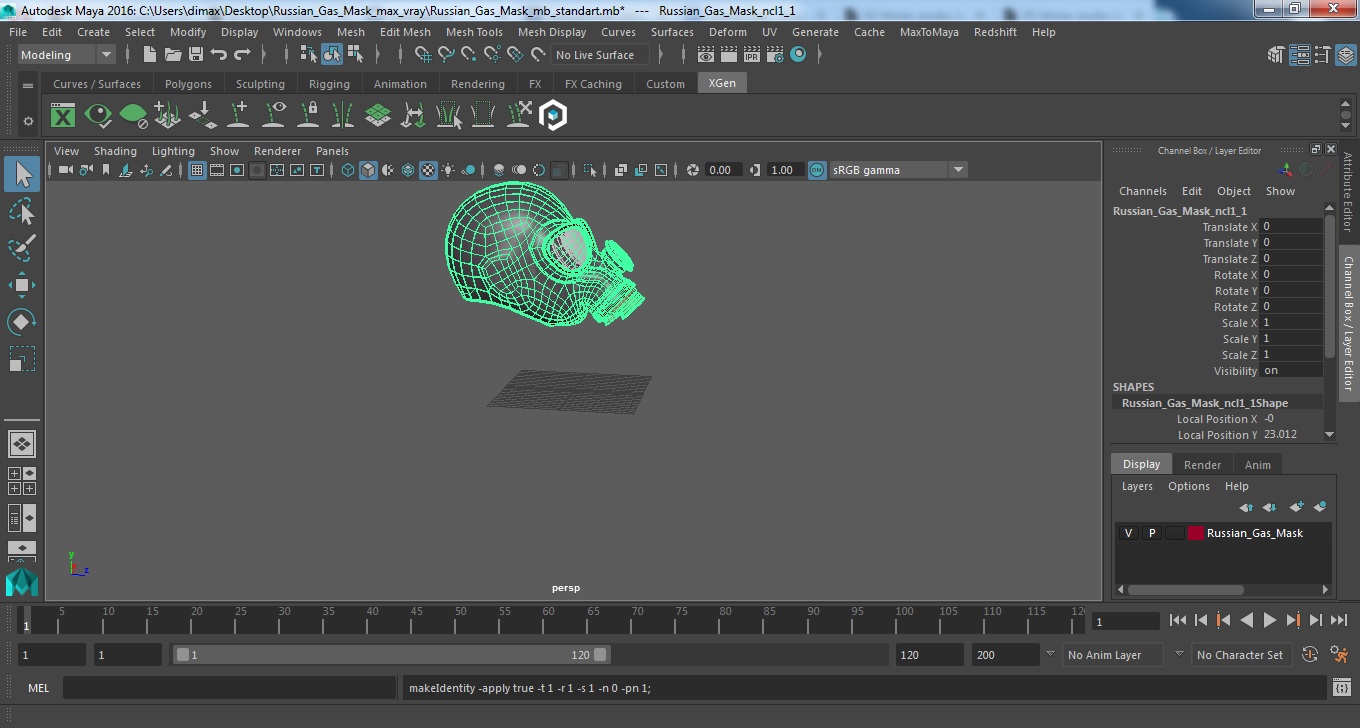Viewport: 1360px width, 728px height.
Task: Open the script editor icon beside command line
Action: point(1342,688)
